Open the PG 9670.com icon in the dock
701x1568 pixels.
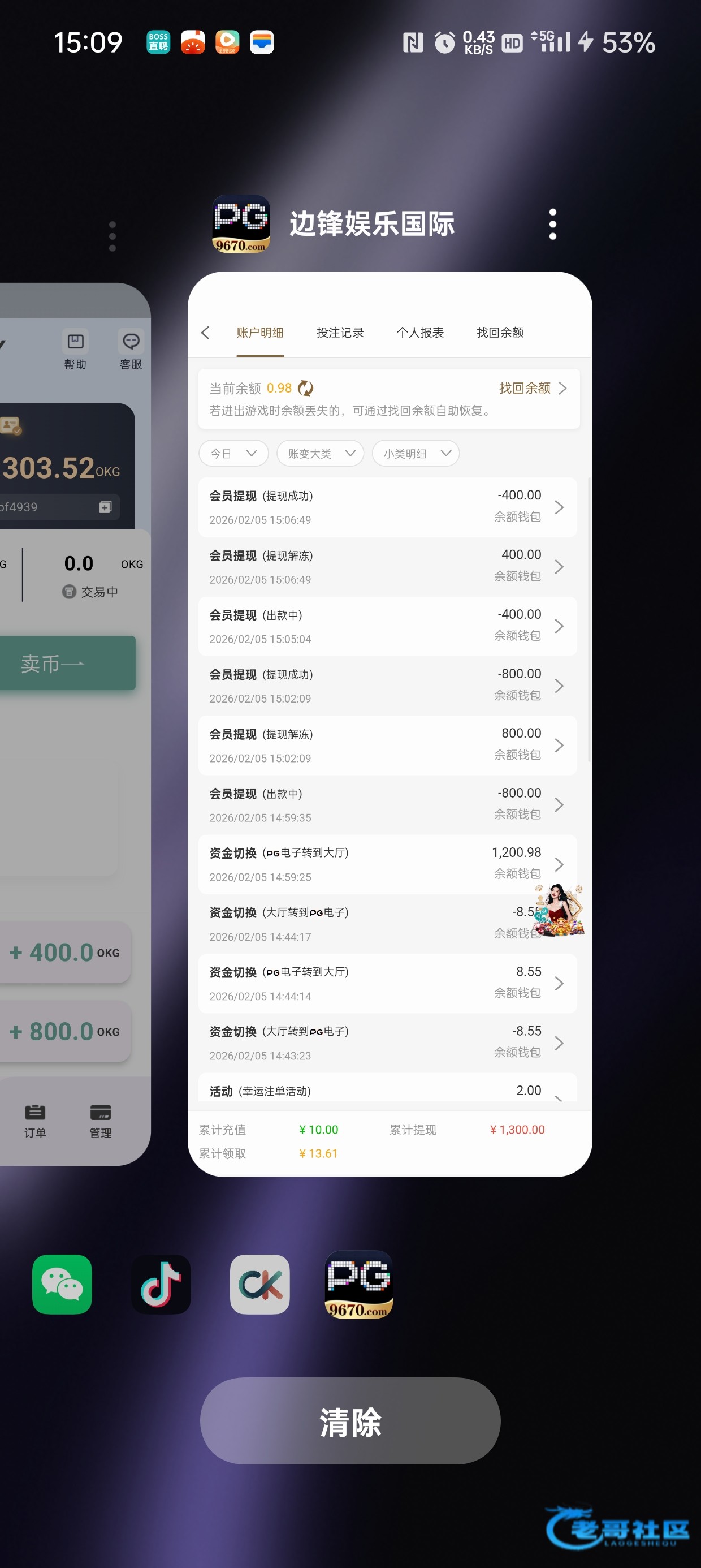[x=359, y=1285]
